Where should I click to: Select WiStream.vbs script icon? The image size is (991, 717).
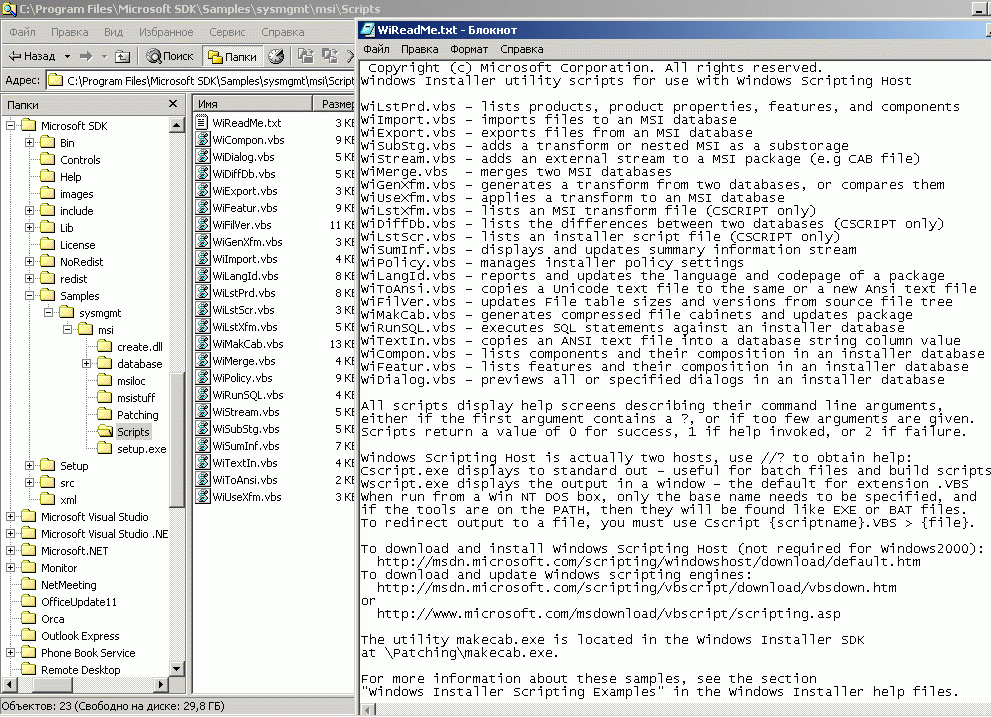(x=202, y=412)
